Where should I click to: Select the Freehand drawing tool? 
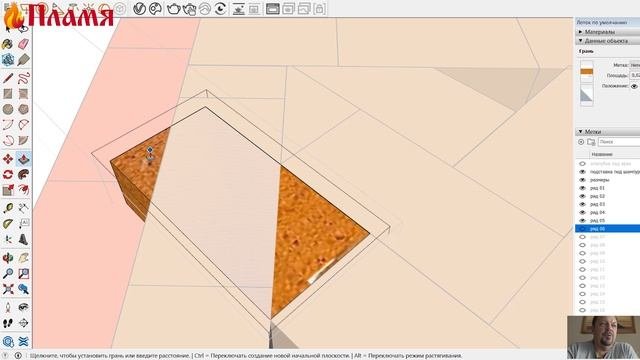click(23, 78)
